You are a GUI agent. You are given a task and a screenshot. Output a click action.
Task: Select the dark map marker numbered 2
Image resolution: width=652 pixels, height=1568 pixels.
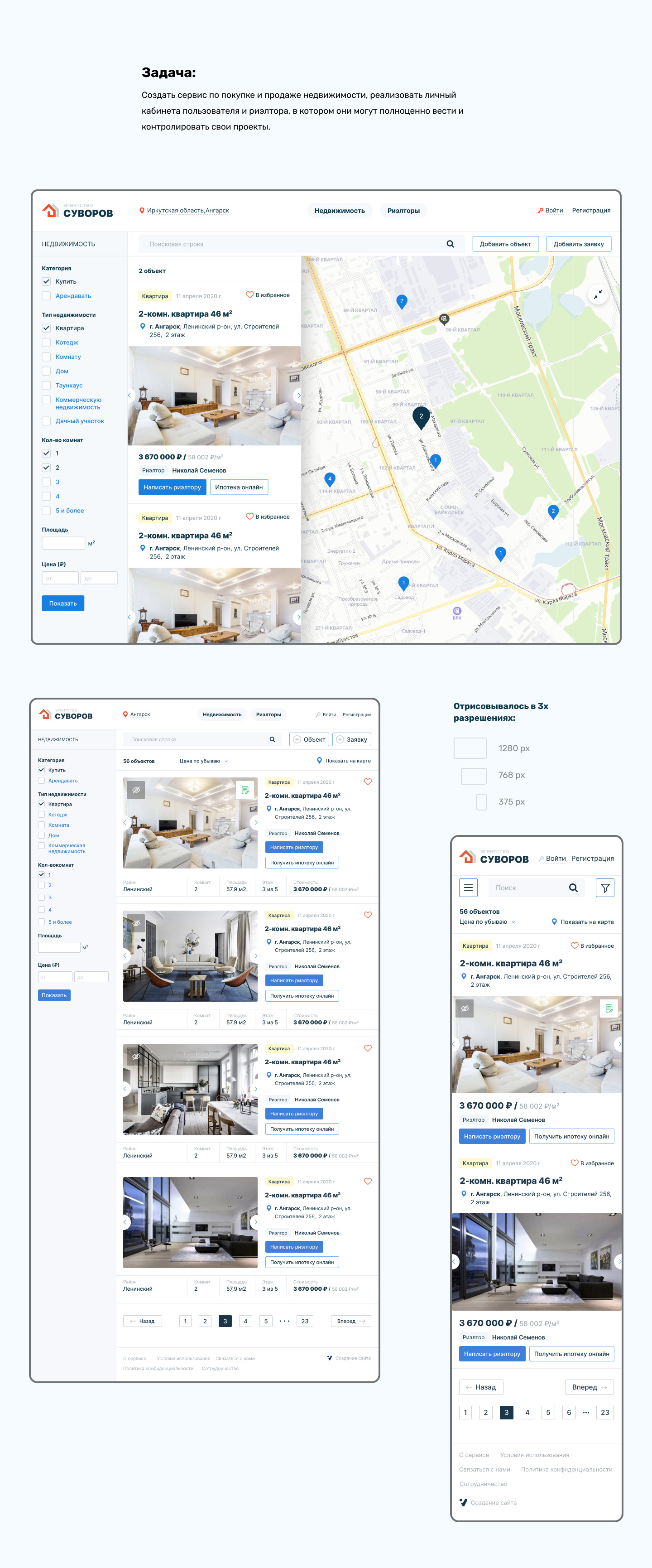click(421, 418)
